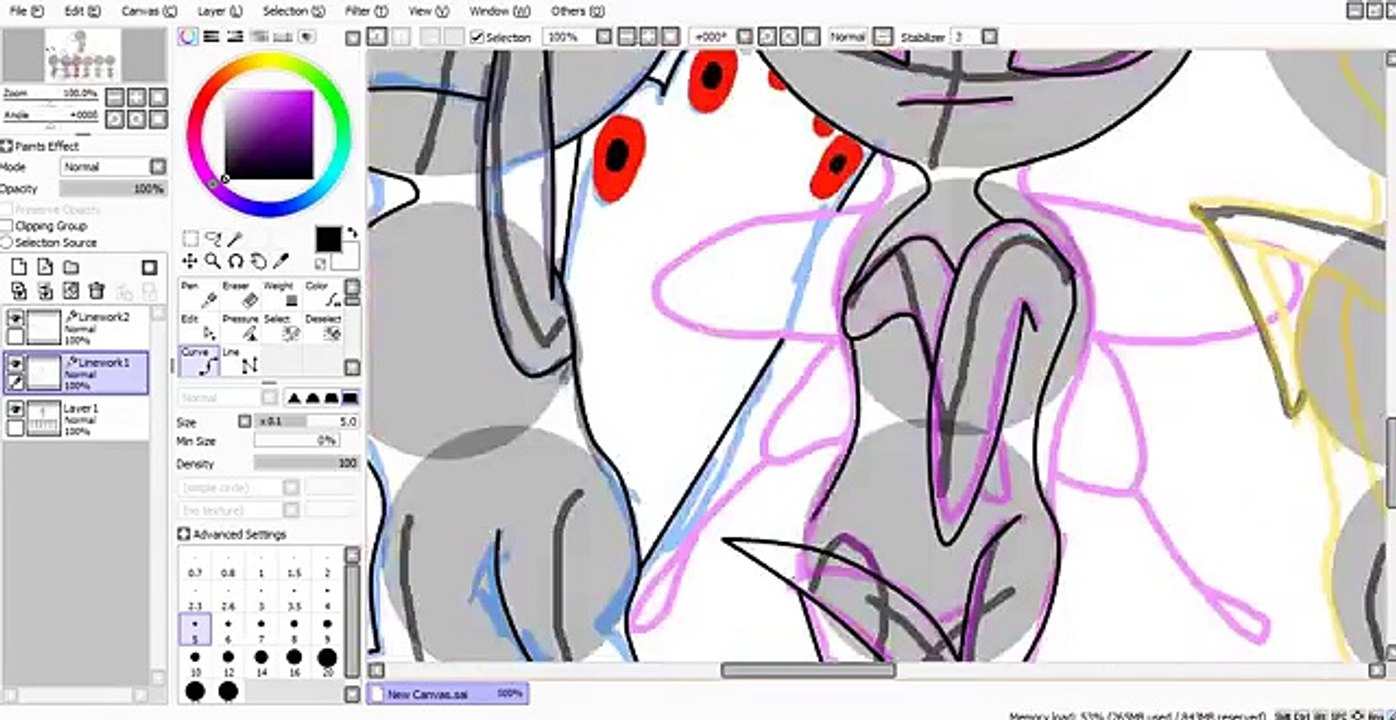Hide the Linework2 layer
1396x720 pixels.
[15, 319]
